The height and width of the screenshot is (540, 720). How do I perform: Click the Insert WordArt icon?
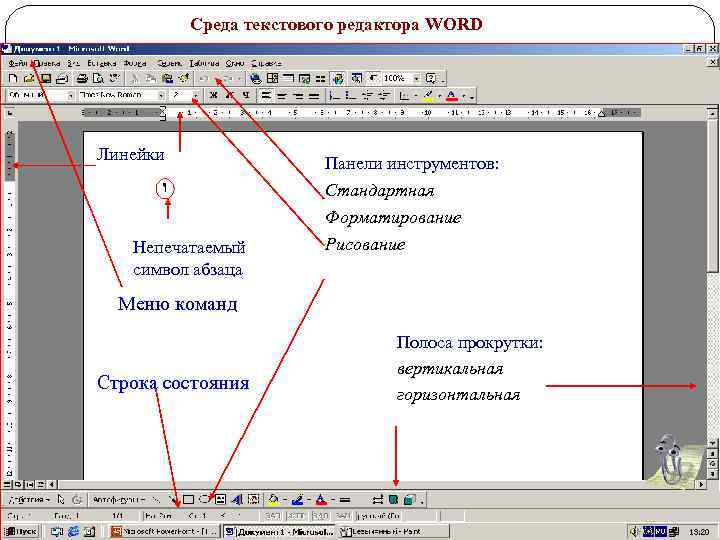(x=237, y=499)
